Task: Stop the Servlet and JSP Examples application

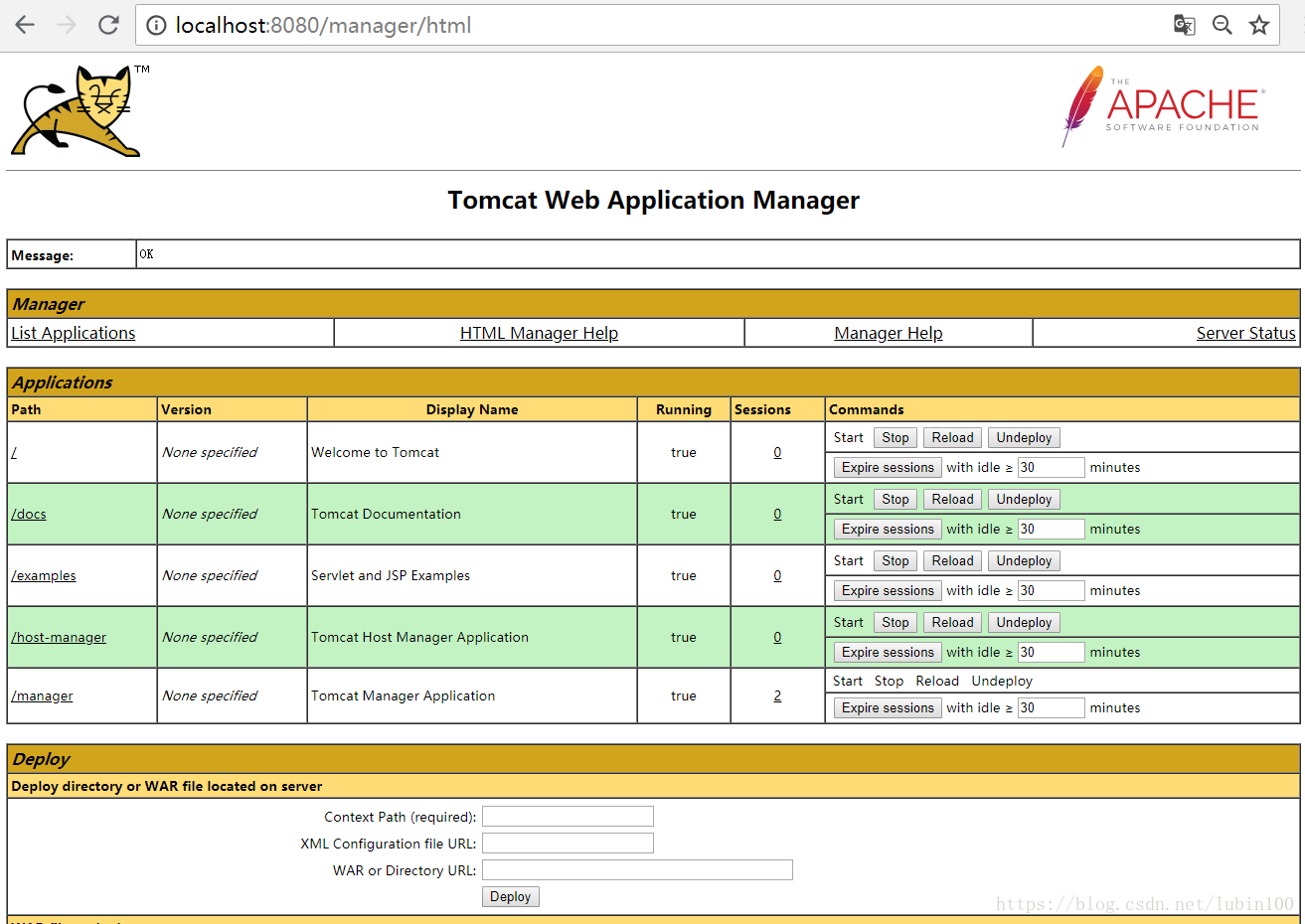Action: pyautogui.click(x=896, y=560)
